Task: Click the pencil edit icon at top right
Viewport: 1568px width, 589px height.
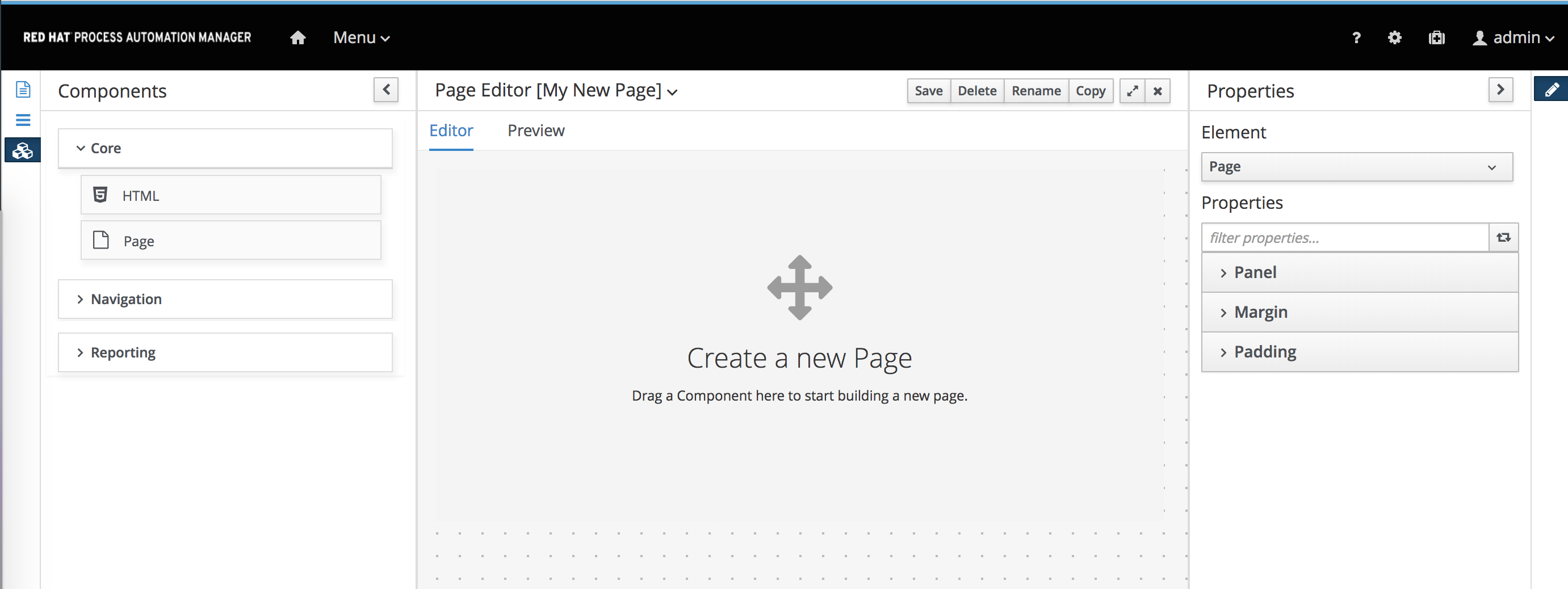Action: (1552, 89)
